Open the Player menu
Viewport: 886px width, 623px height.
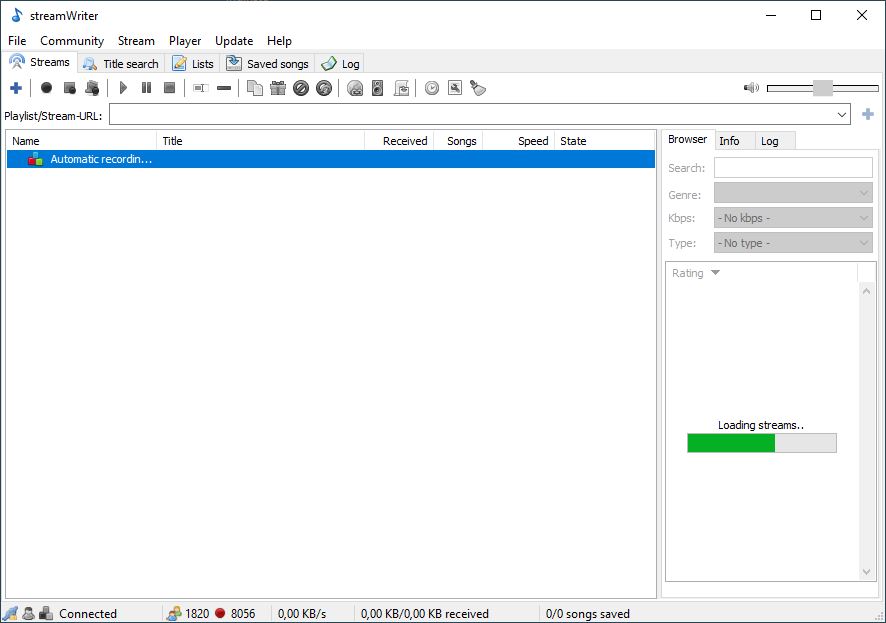click(185, 41)
